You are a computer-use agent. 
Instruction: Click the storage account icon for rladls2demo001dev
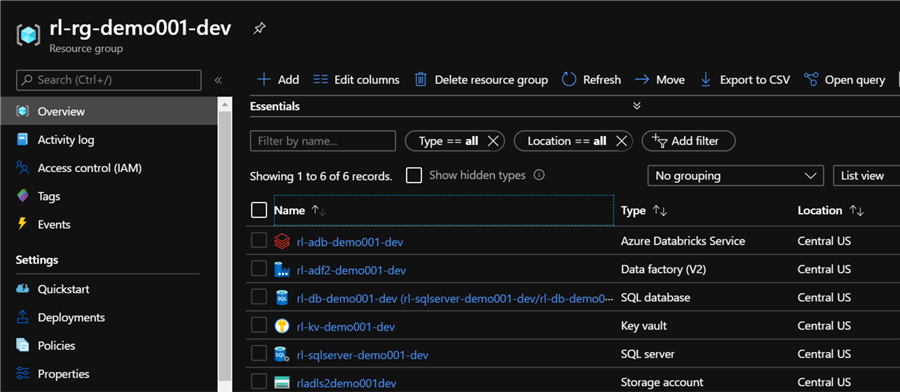click(281, 383)
